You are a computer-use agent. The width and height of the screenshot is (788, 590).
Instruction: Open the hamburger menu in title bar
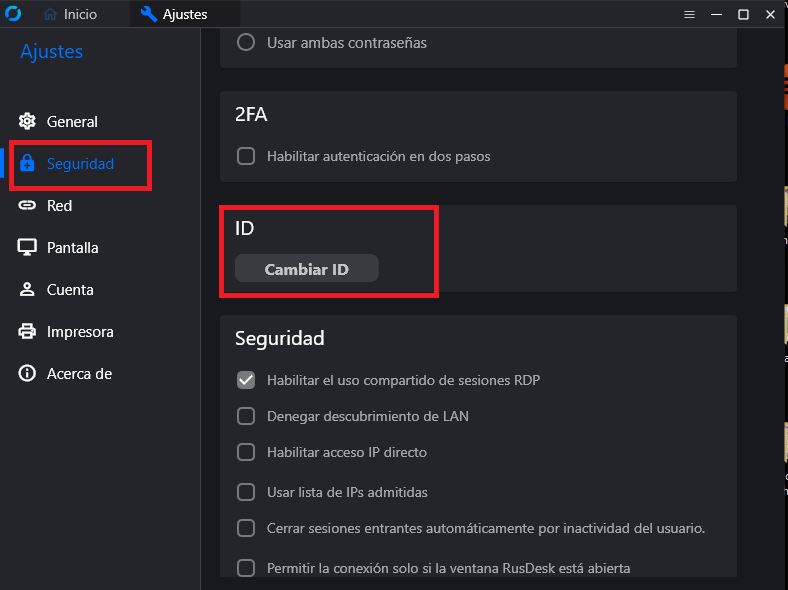point(690,15)
